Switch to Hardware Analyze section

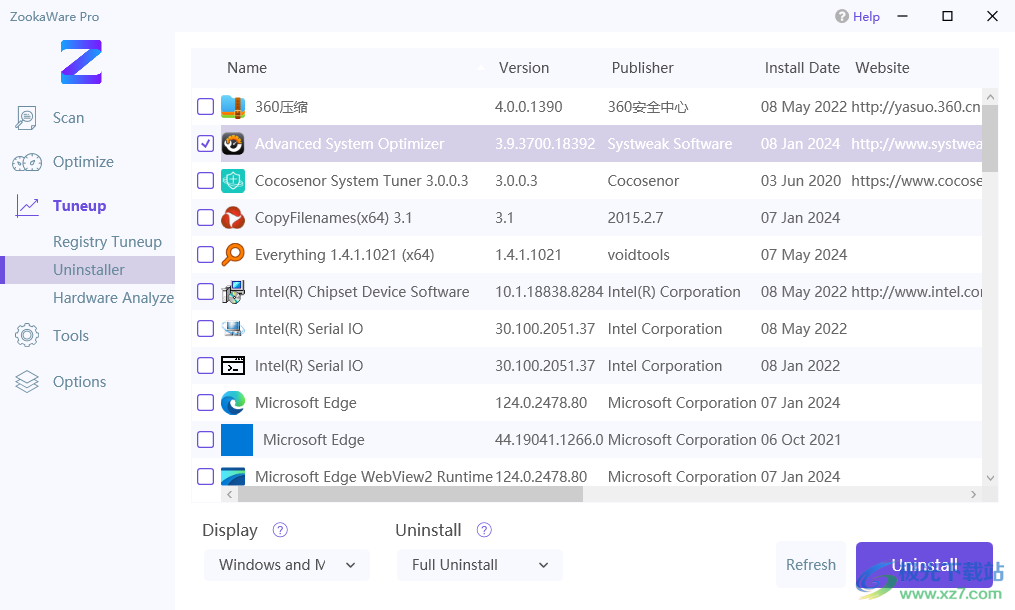[x=113, y=298]
